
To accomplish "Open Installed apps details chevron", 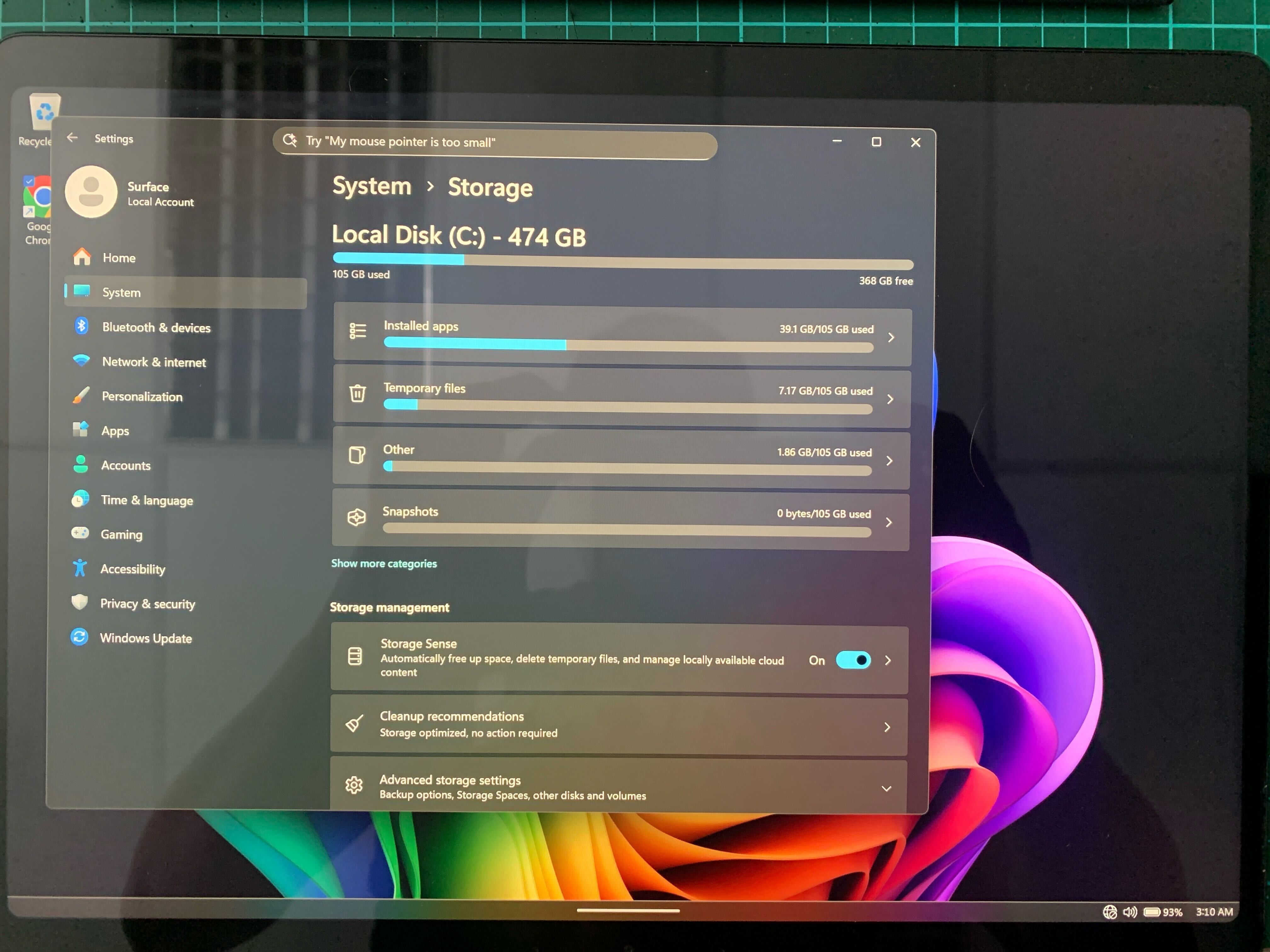I will [890, 337].
